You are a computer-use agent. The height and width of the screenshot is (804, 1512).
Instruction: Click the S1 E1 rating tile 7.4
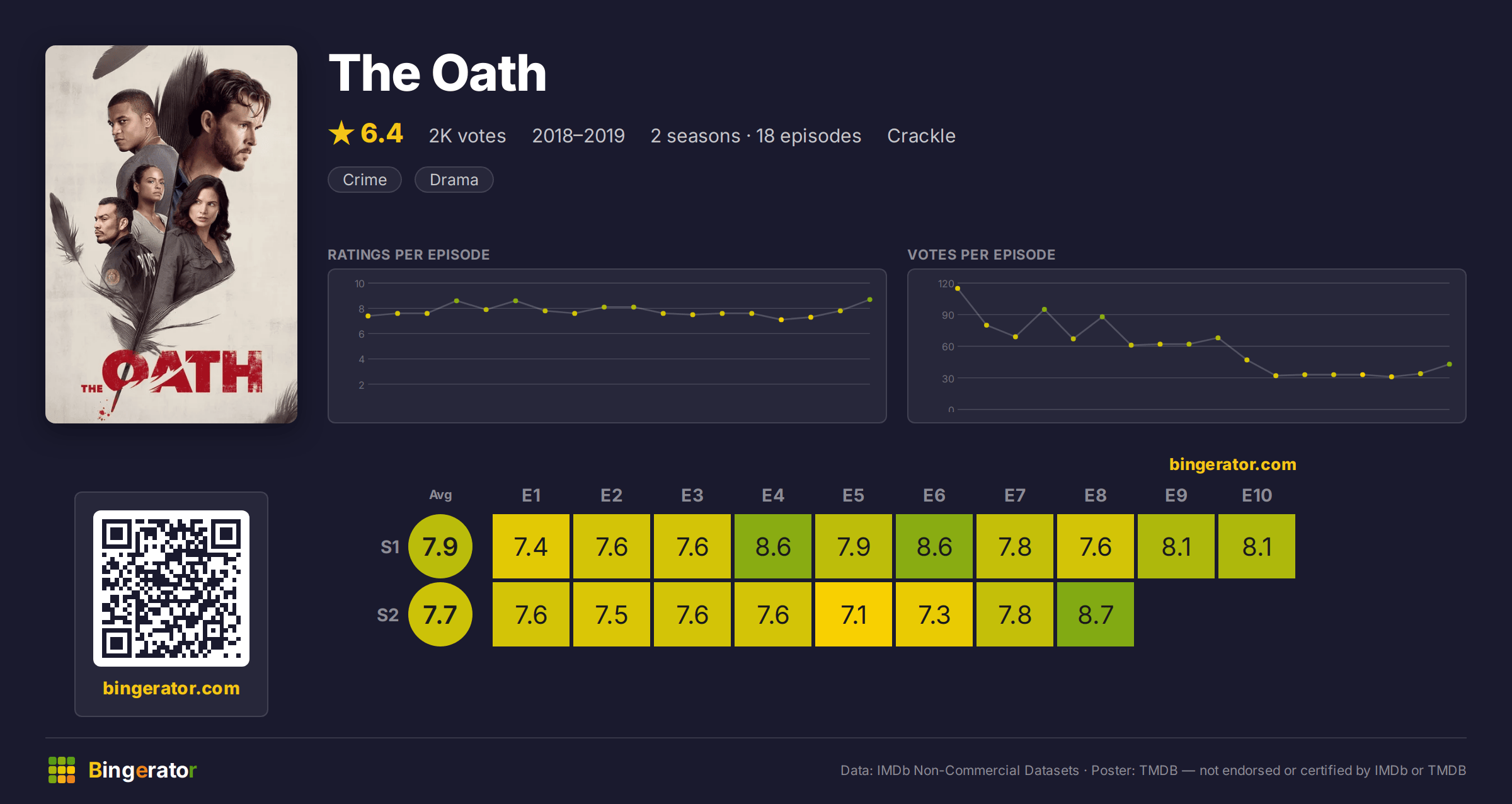click(531, 546)
